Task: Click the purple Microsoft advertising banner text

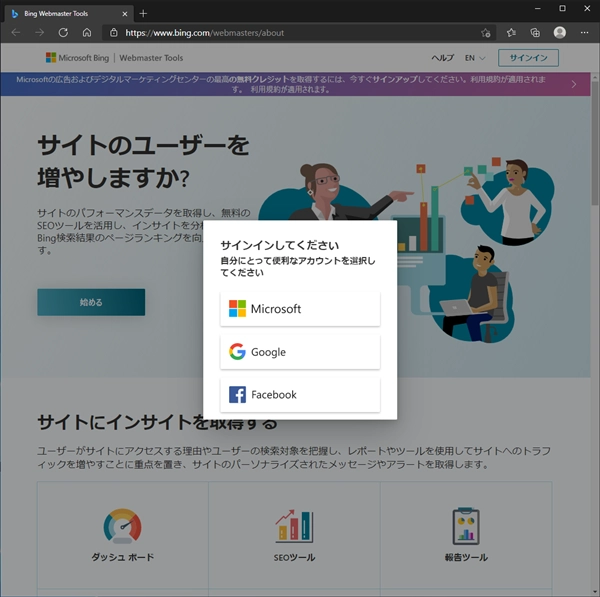Action: pos(280,84)
